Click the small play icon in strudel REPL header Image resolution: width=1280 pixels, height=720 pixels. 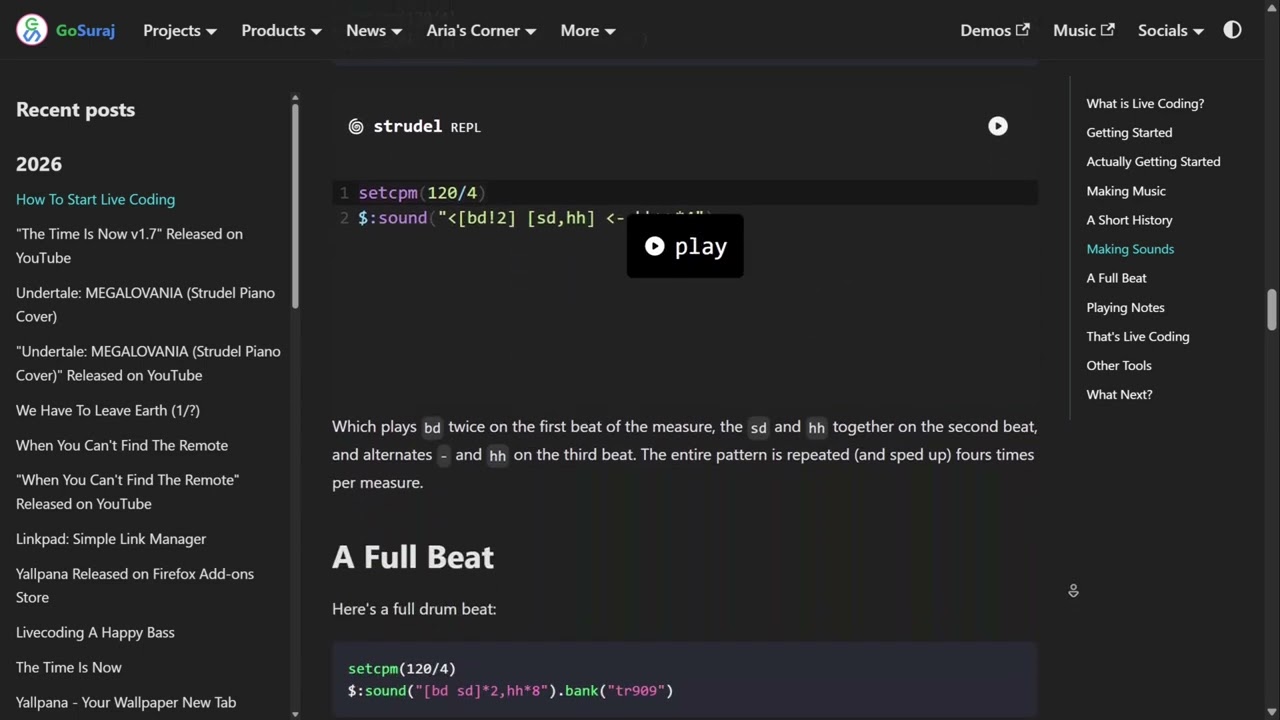[998, 126]
